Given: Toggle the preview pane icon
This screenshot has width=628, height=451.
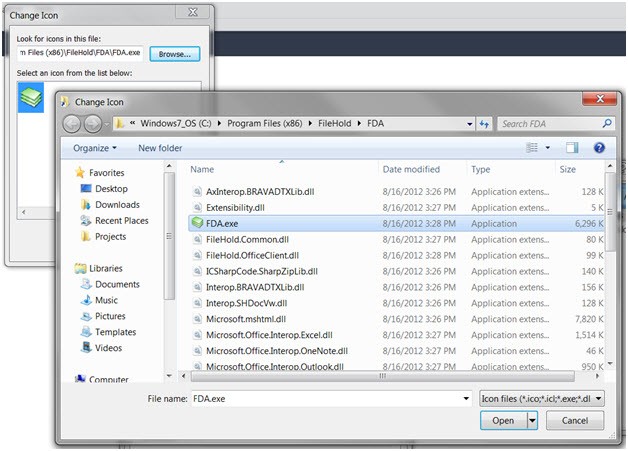Looking at the screenshot, I should tap(572, 148).
